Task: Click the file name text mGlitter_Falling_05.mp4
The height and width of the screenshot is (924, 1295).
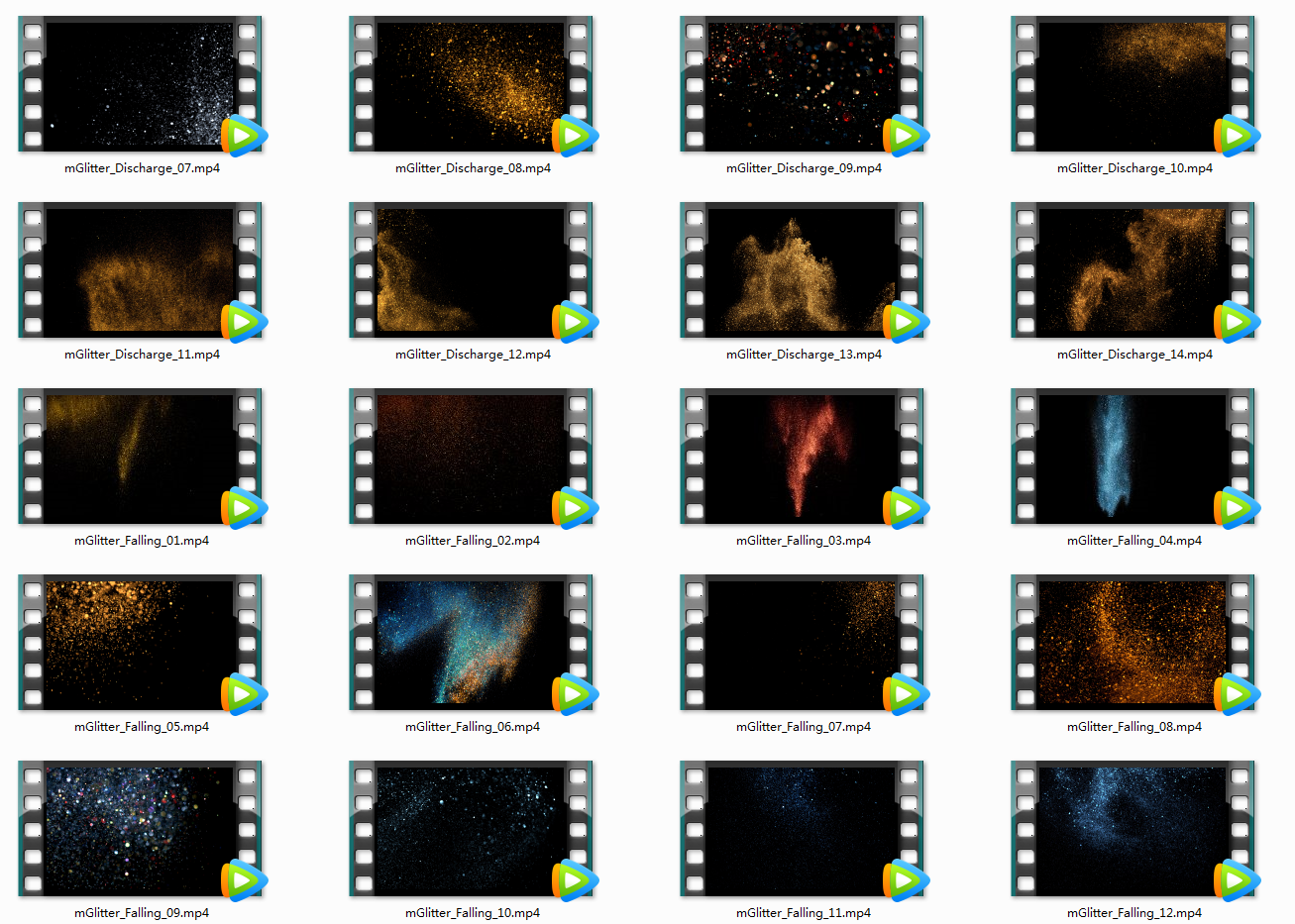Action: point(142,727)
